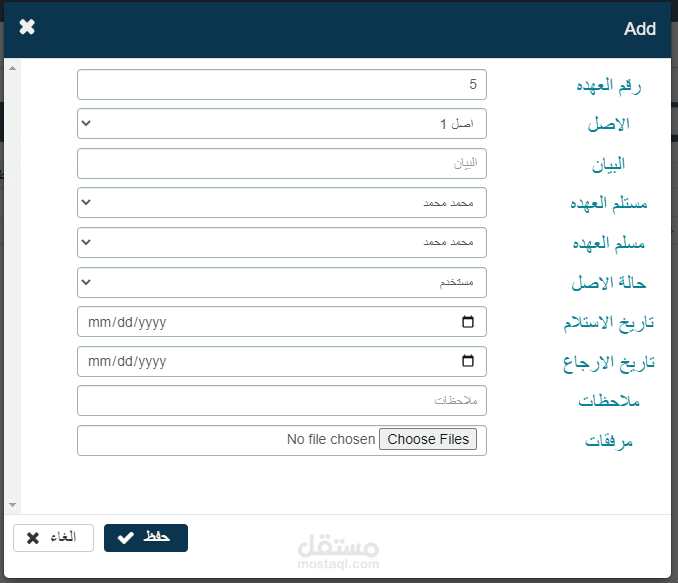Open calendar picker for تاريخ الاستلام

click(468, 322)
